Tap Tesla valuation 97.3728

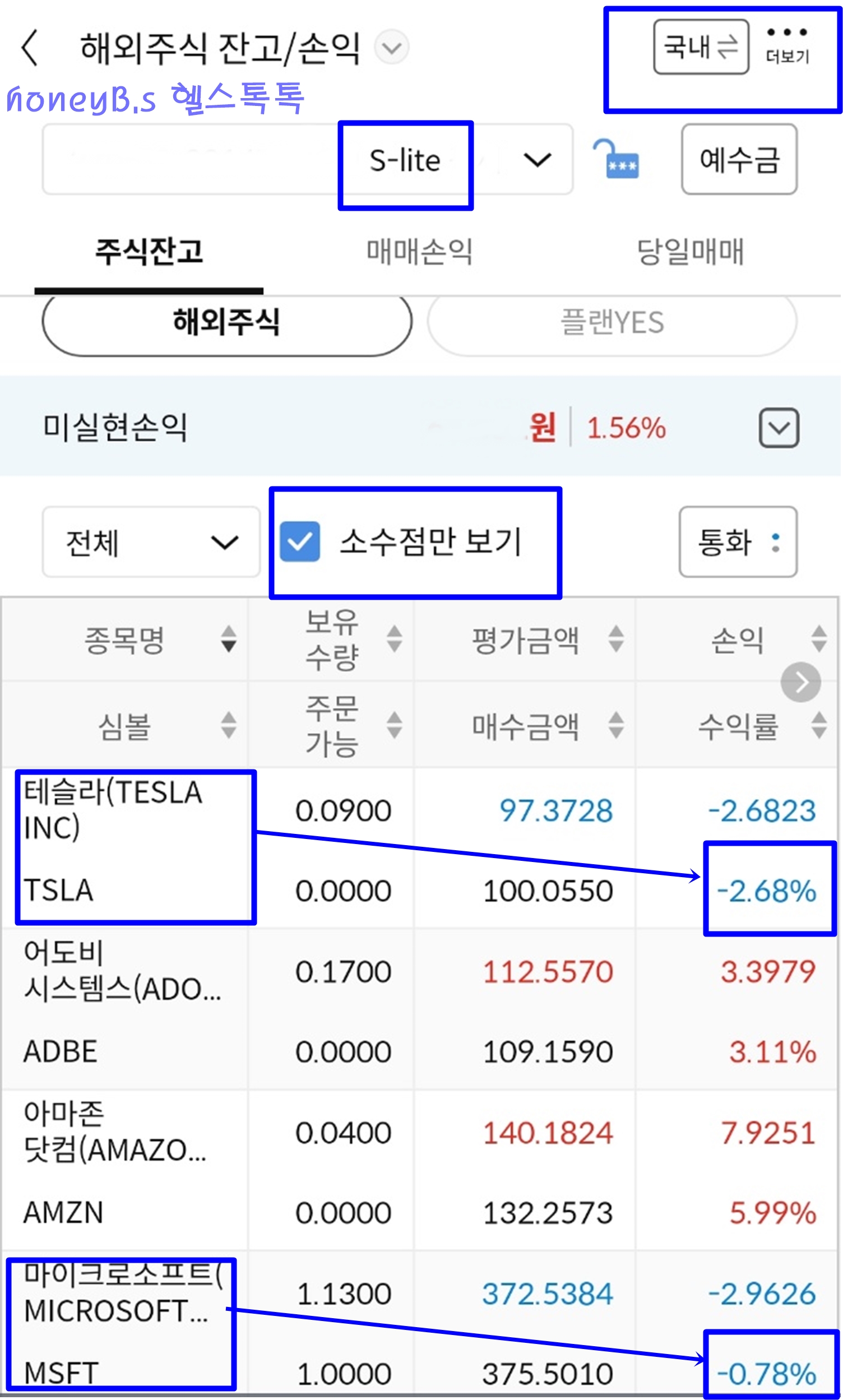557,811
